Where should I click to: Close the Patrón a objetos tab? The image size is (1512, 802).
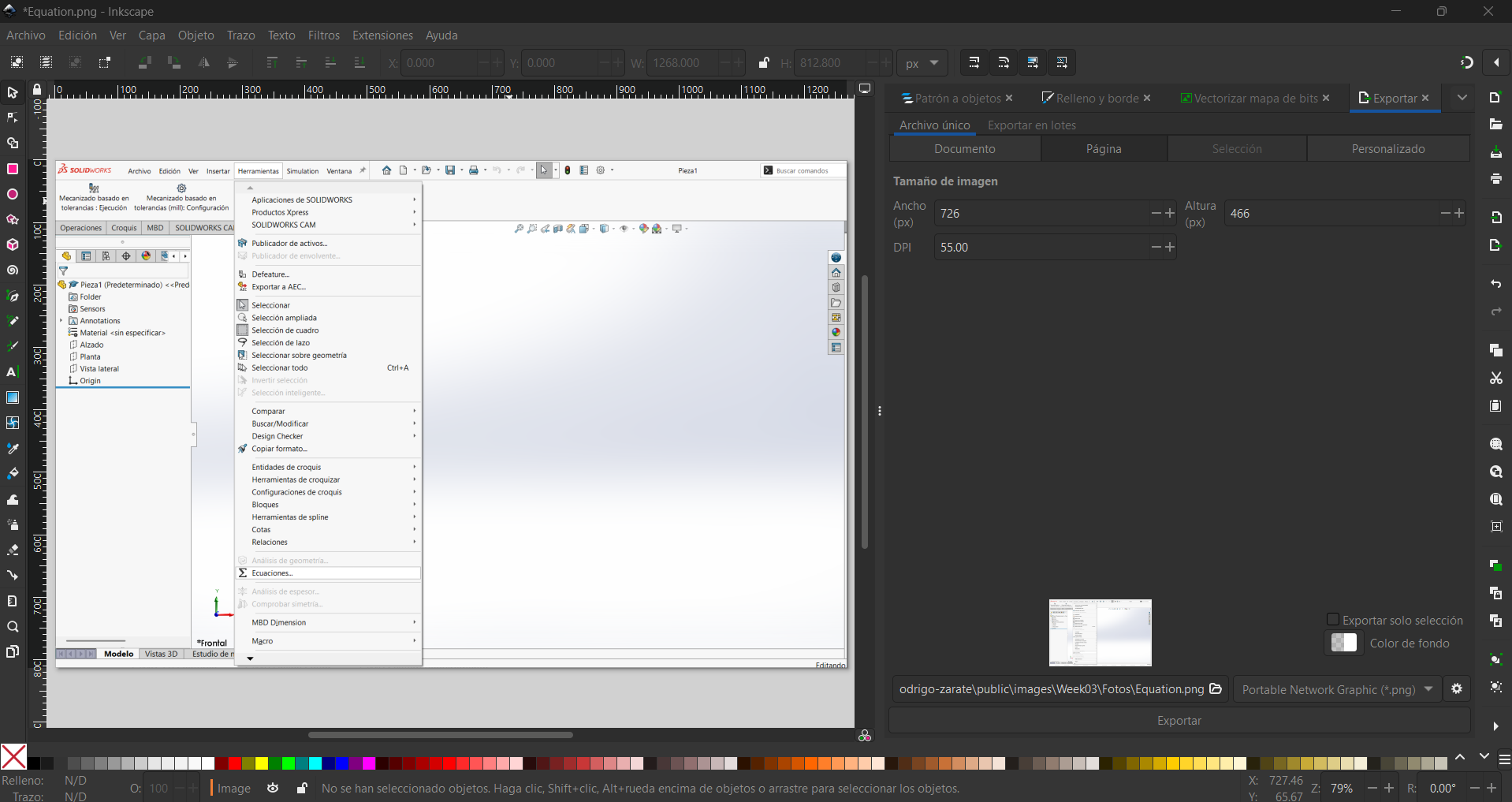pos(1009,98)
